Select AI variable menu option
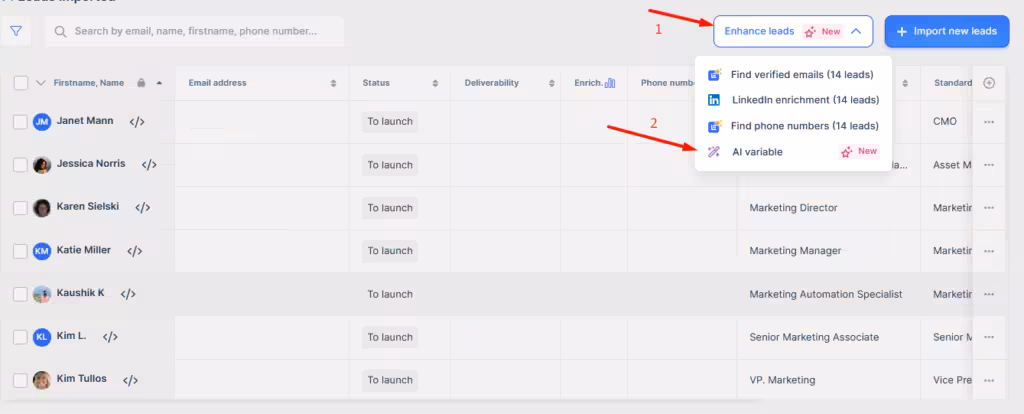 pos(757,152)
